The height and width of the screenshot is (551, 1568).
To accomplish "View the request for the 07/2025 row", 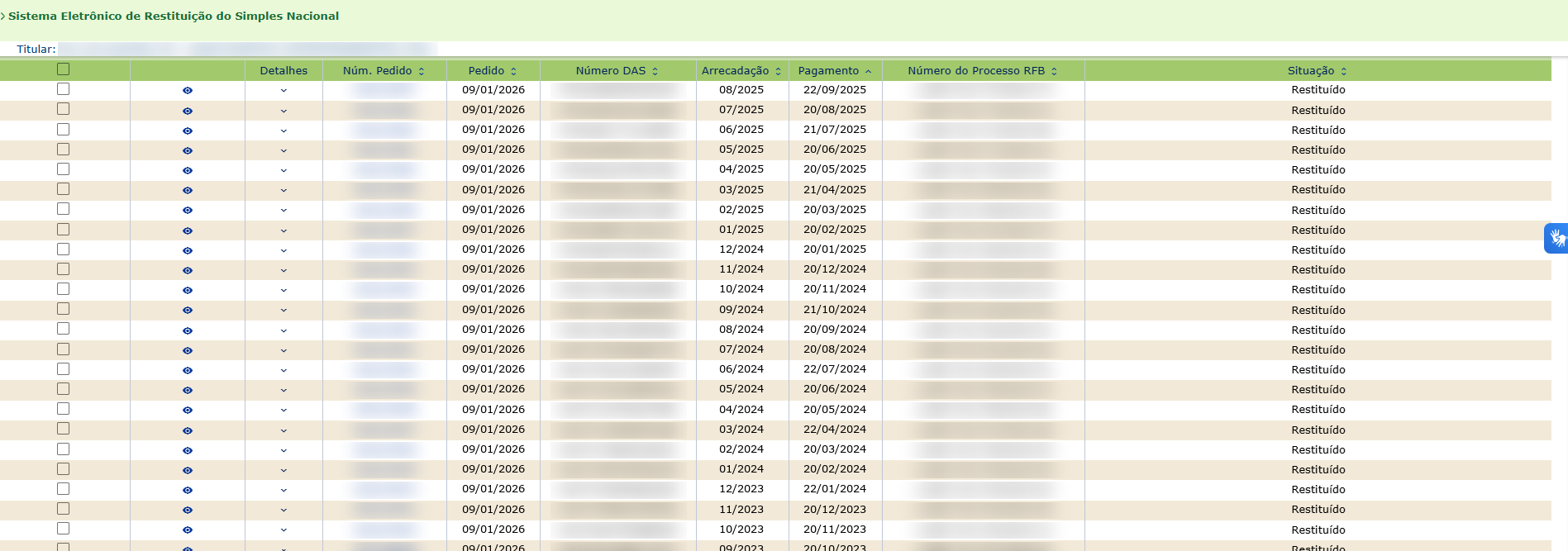I will tap(188, 111).
